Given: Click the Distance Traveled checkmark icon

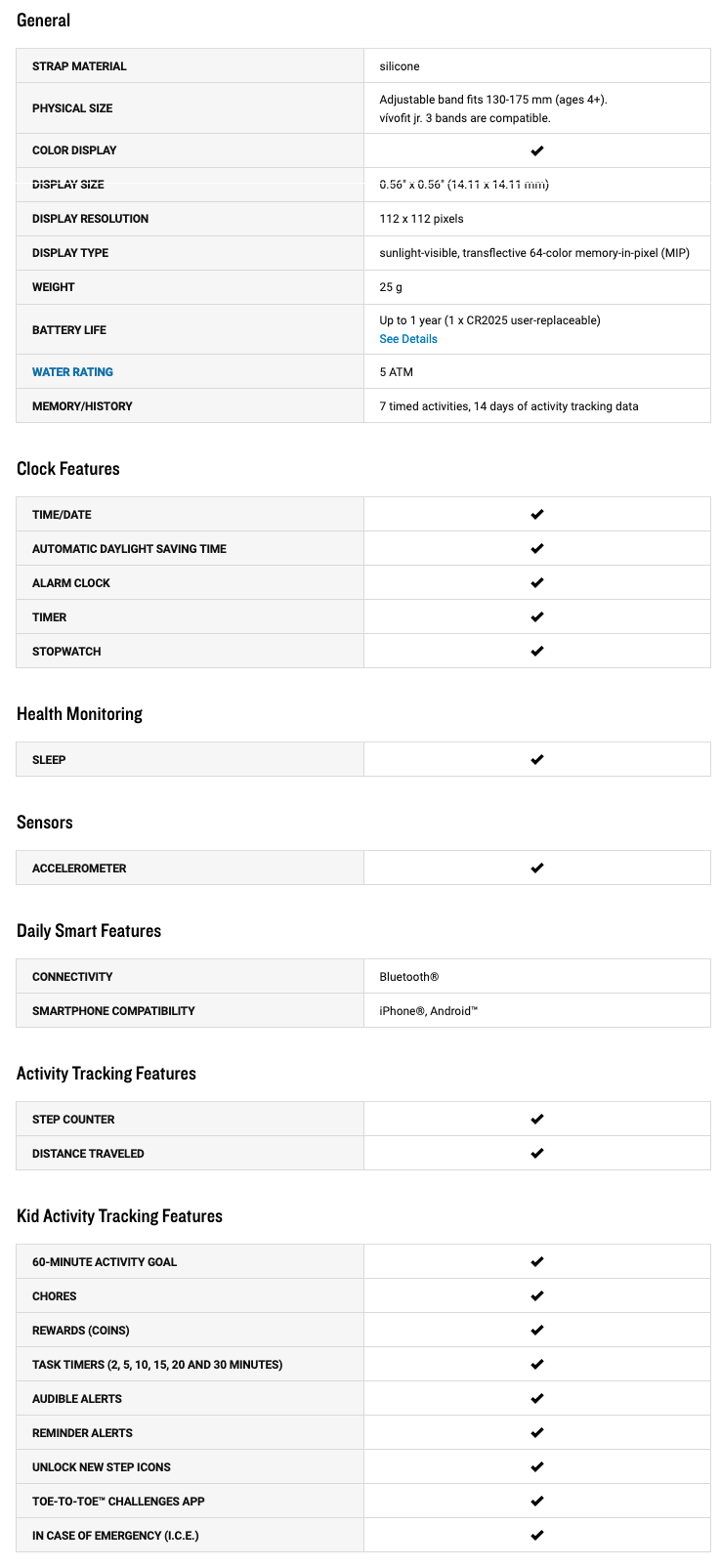Looking at the screenshot, I should tap(536, 1154).
